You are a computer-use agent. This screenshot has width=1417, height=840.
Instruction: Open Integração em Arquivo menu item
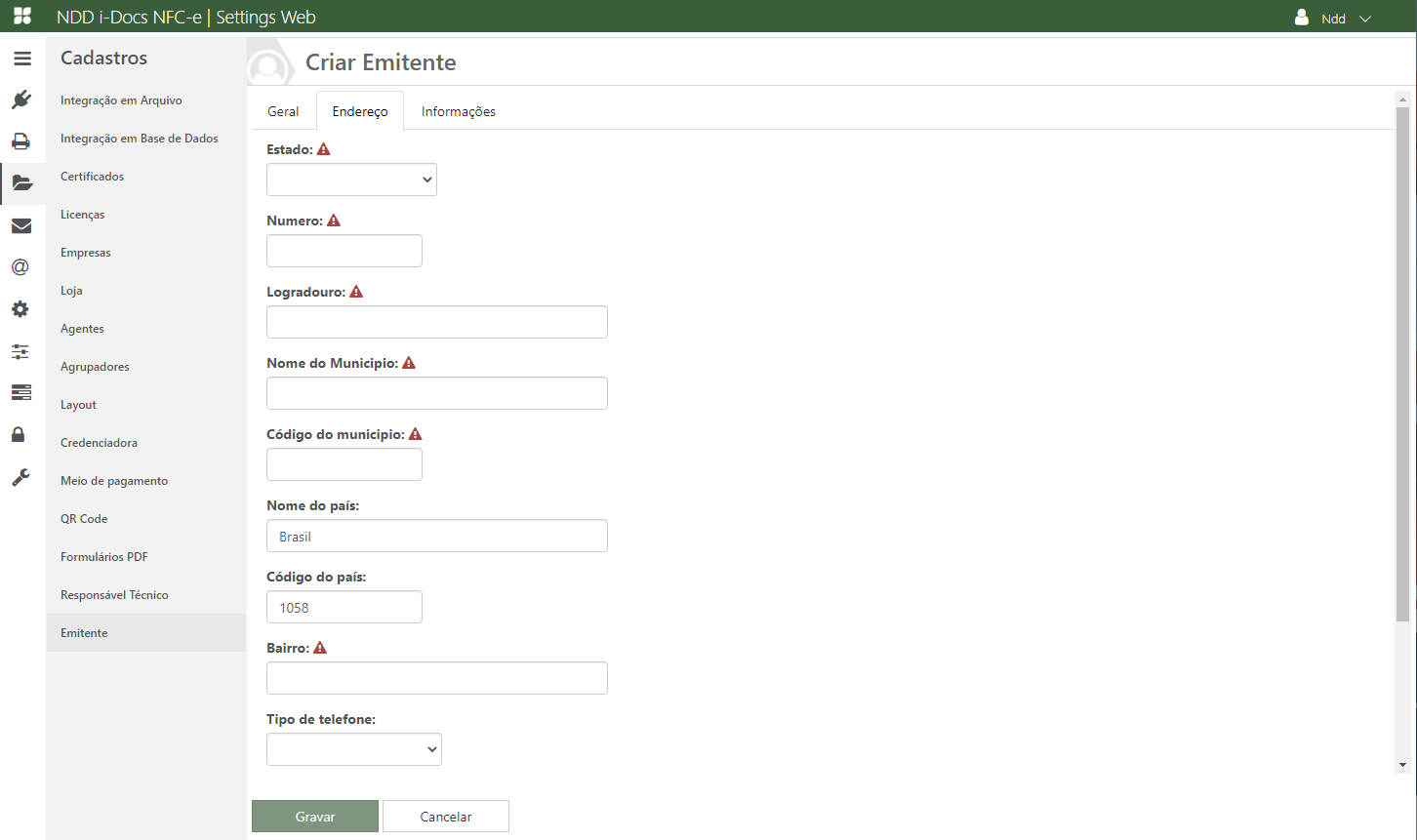(x=145, y=100)
